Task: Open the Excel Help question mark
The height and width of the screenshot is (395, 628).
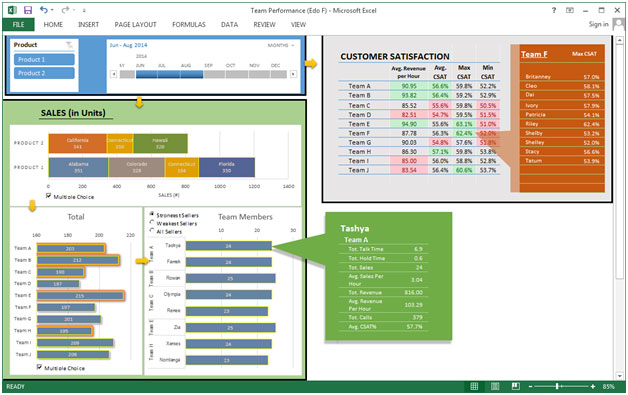Action: coord(554,10)
